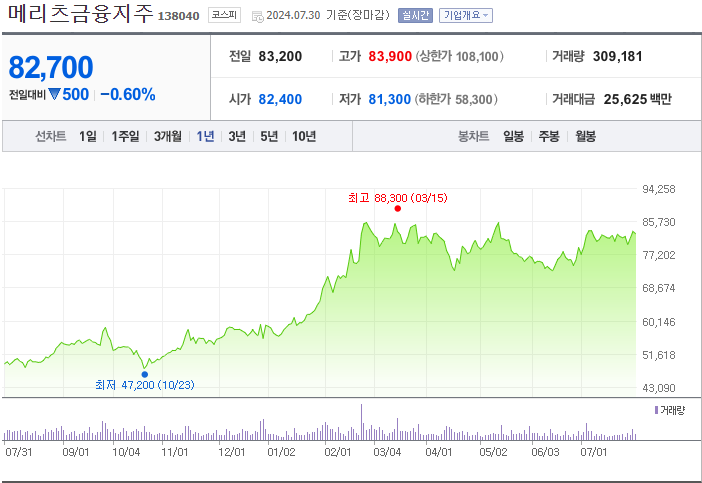Screen dimensions: 702x483
Task: Click the 11/01 x-axis date label
Action: coord(175,452)
